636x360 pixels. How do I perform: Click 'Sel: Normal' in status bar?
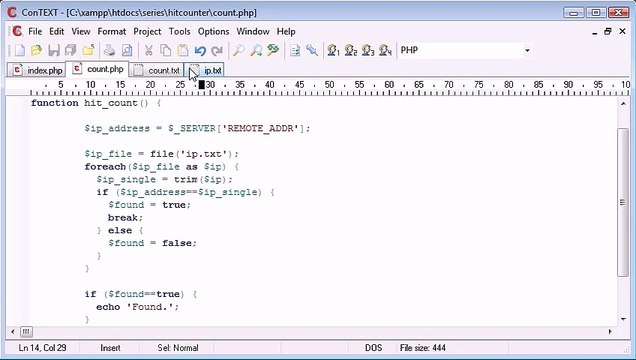178,348
